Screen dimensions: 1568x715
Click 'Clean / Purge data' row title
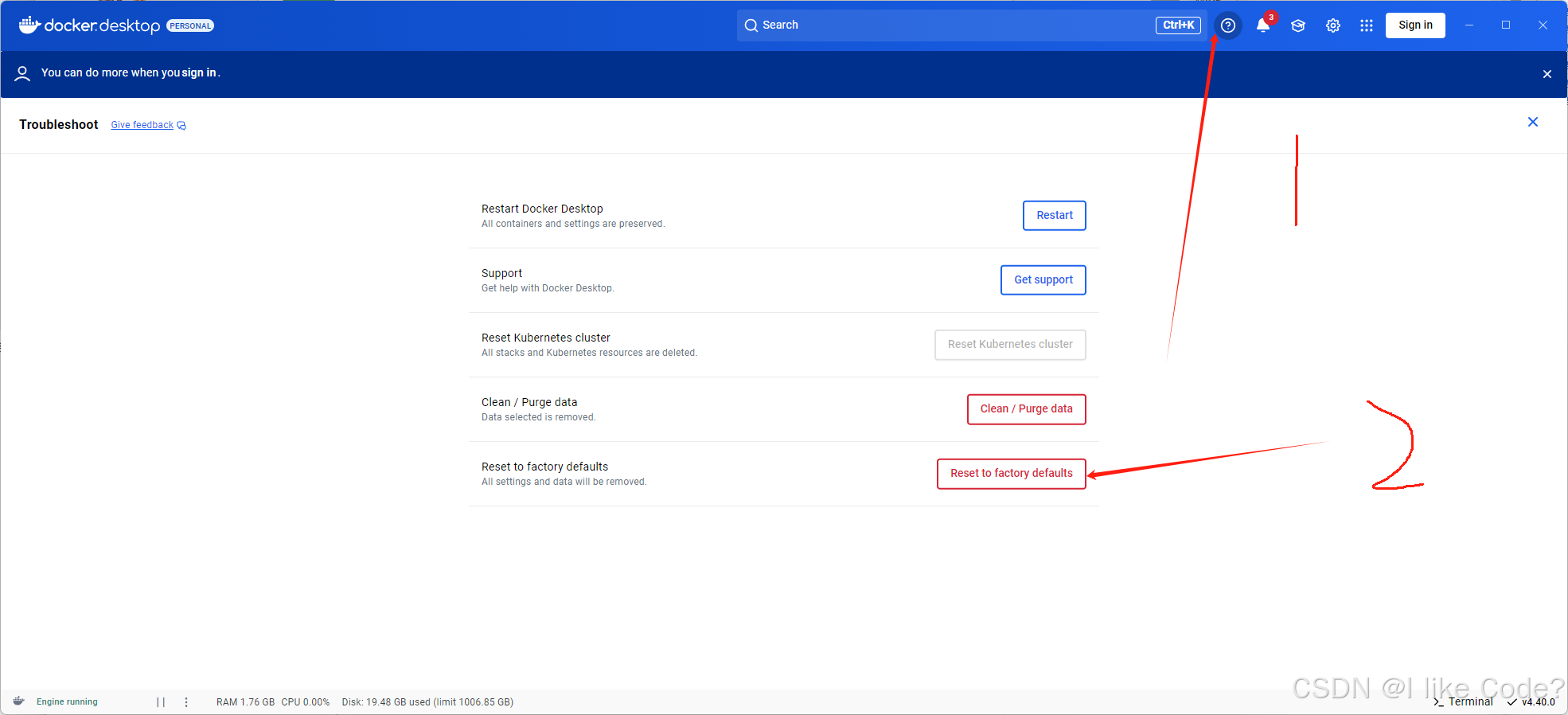pyautogui.click(x=529, y=402)
